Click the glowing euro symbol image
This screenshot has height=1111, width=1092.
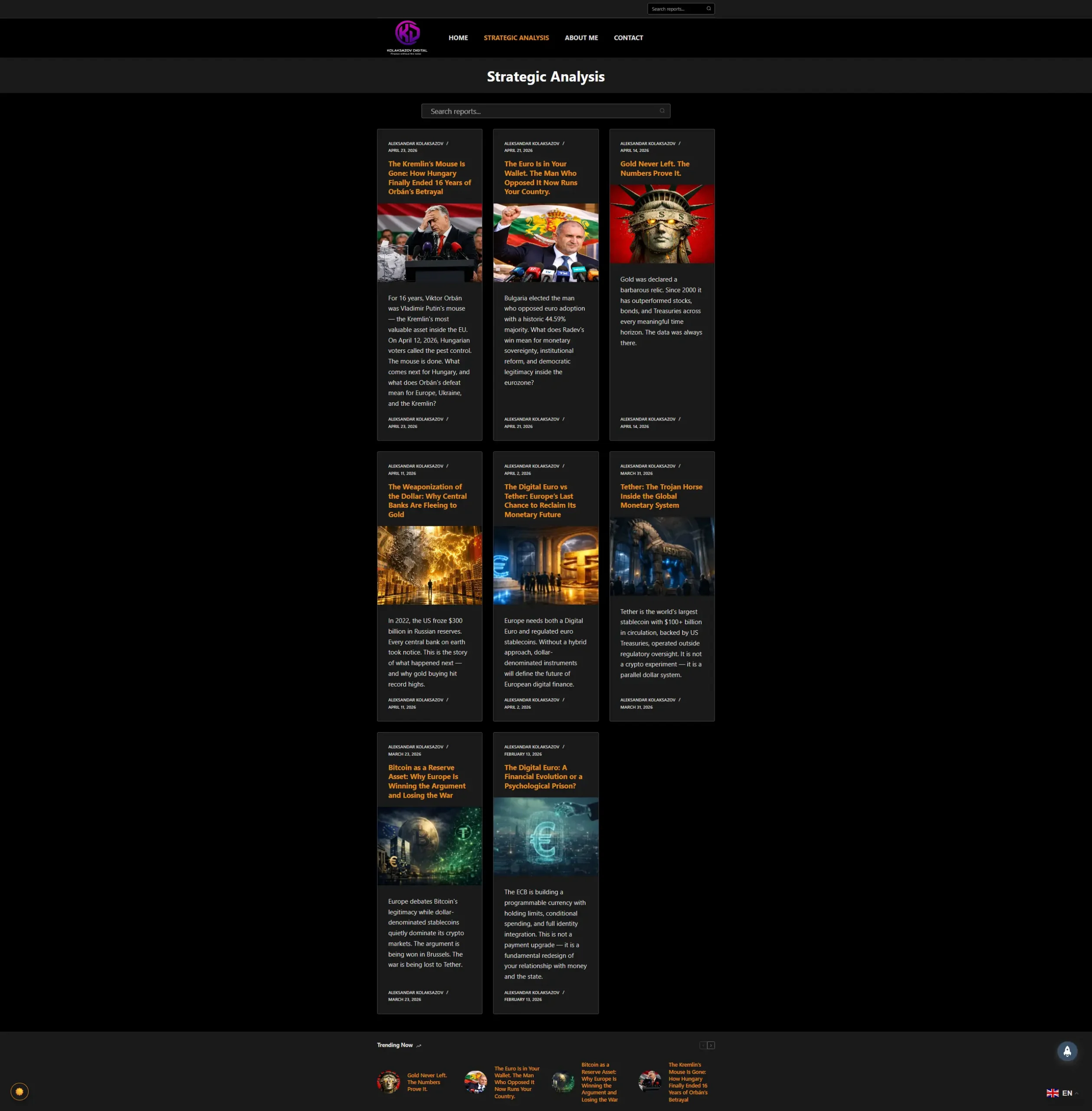[545, 837]
